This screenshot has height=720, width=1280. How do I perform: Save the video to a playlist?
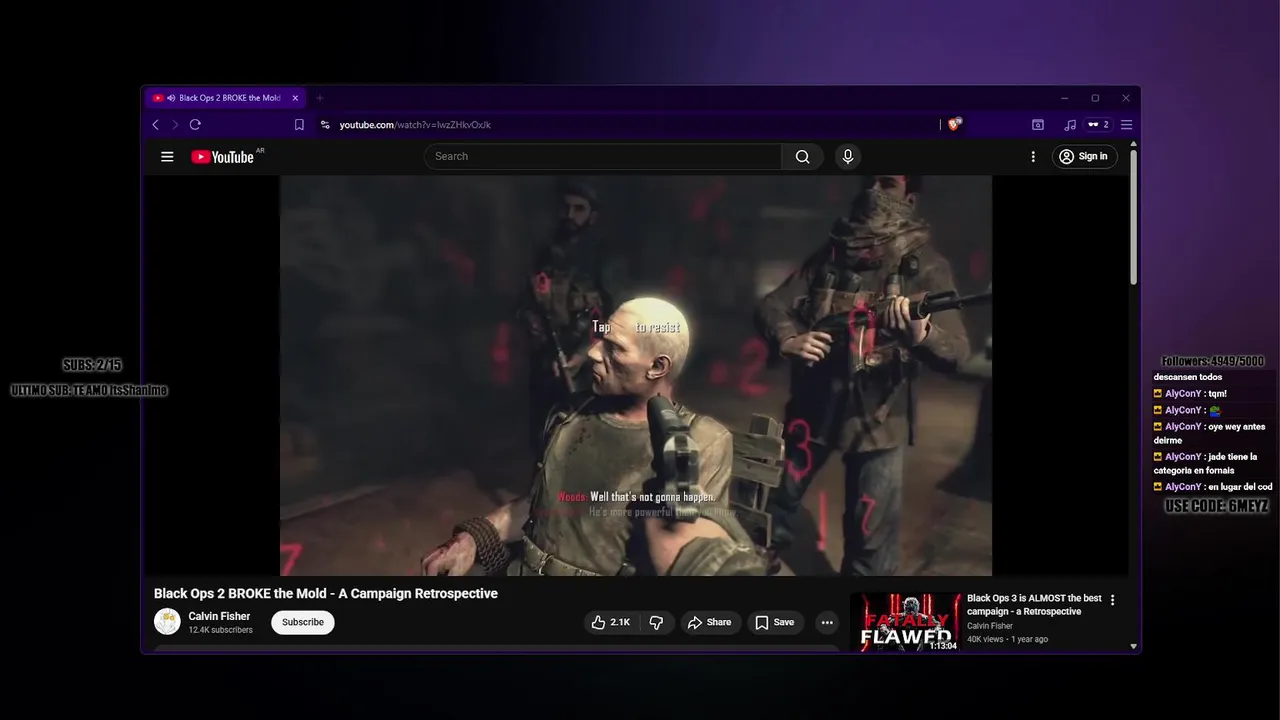pyautogui.click(x=775, y=622)
